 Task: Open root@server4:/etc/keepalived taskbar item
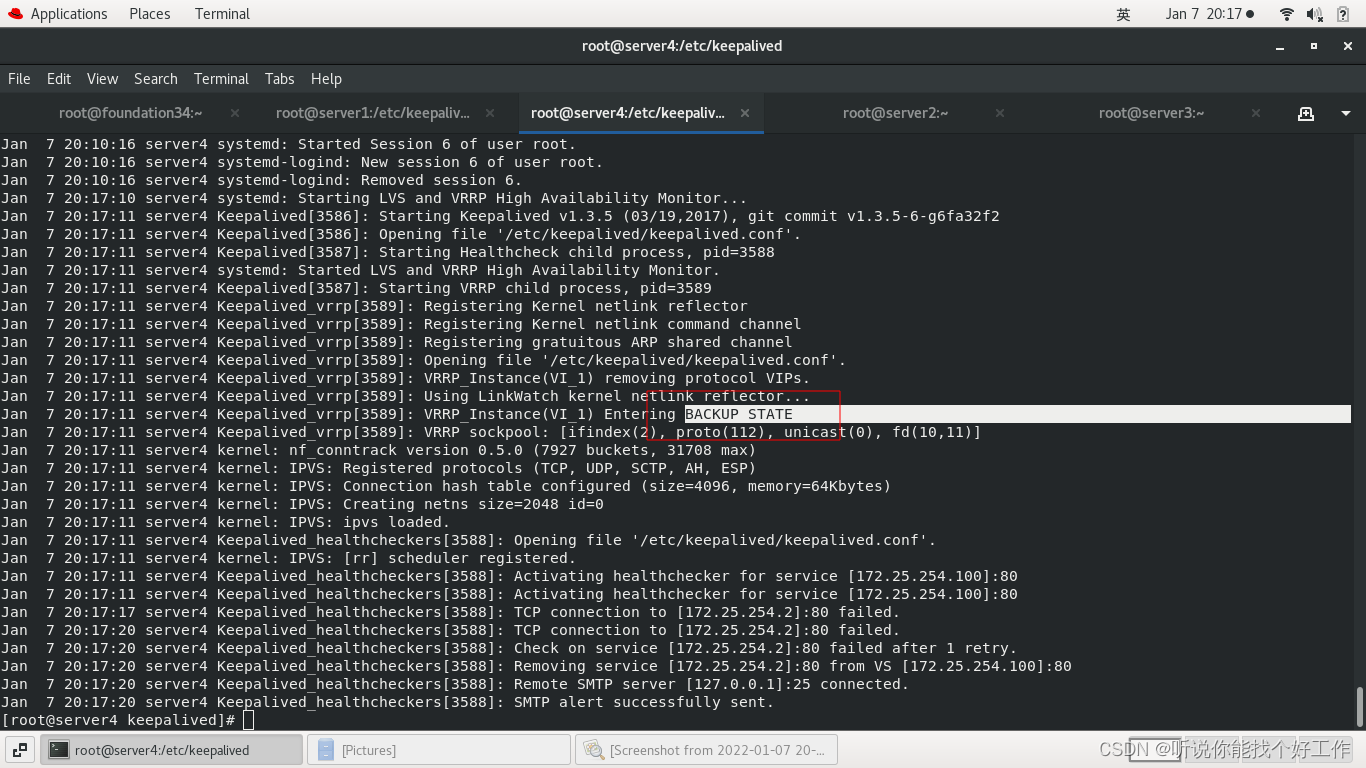point(171,750)
